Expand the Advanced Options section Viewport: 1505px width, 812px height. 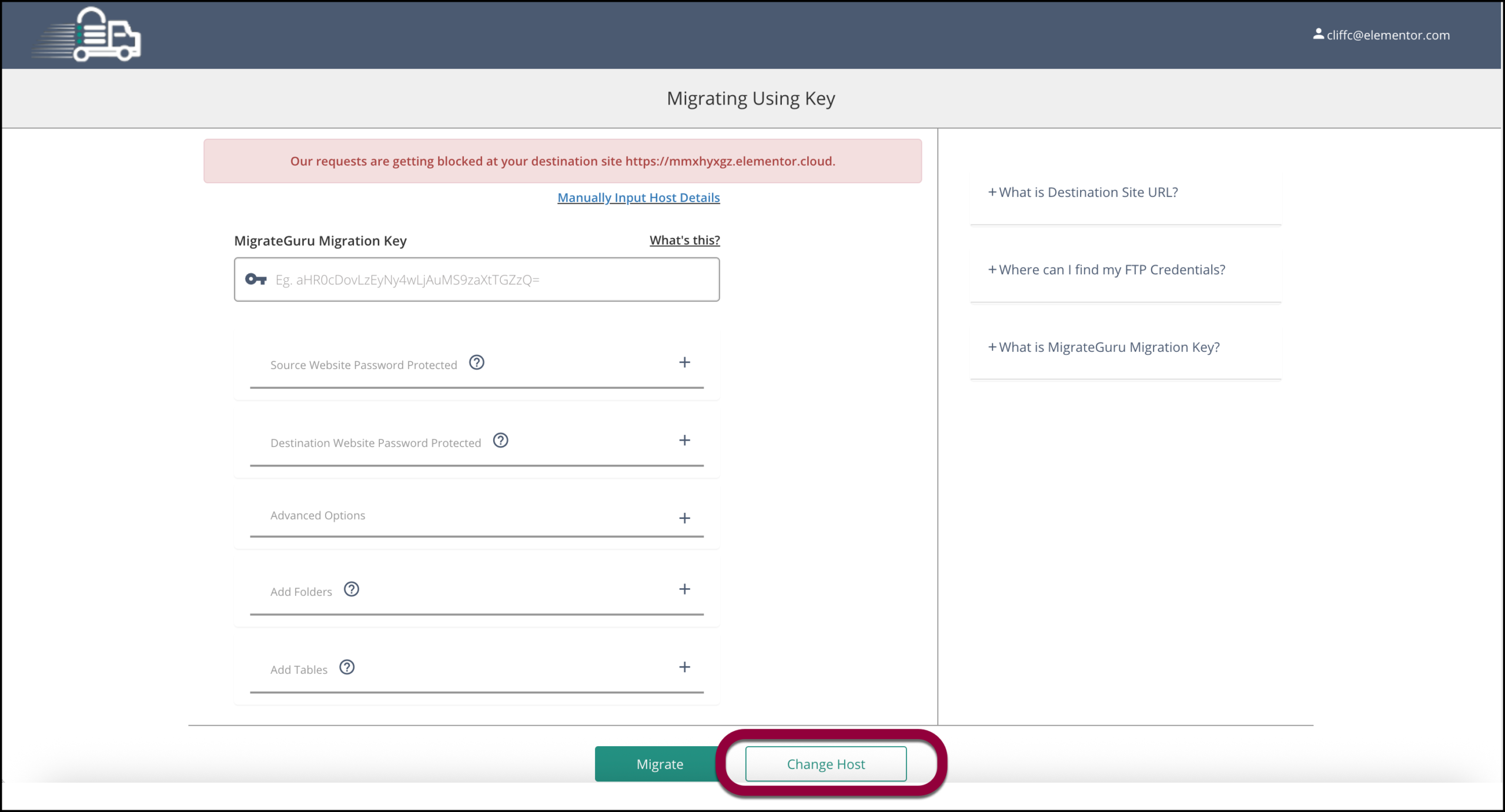(x=684, y=518)
